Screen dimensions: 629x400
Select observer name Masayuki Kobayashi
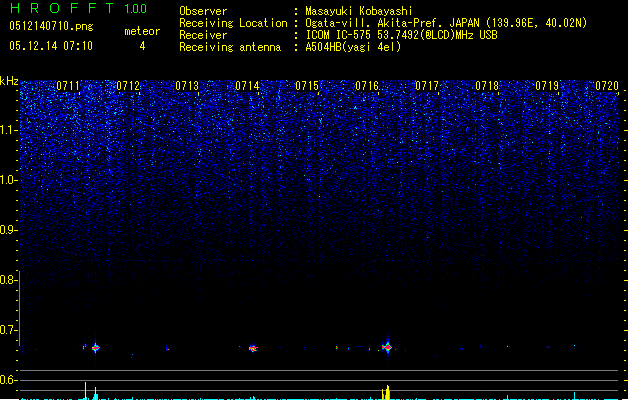[359, 11]
